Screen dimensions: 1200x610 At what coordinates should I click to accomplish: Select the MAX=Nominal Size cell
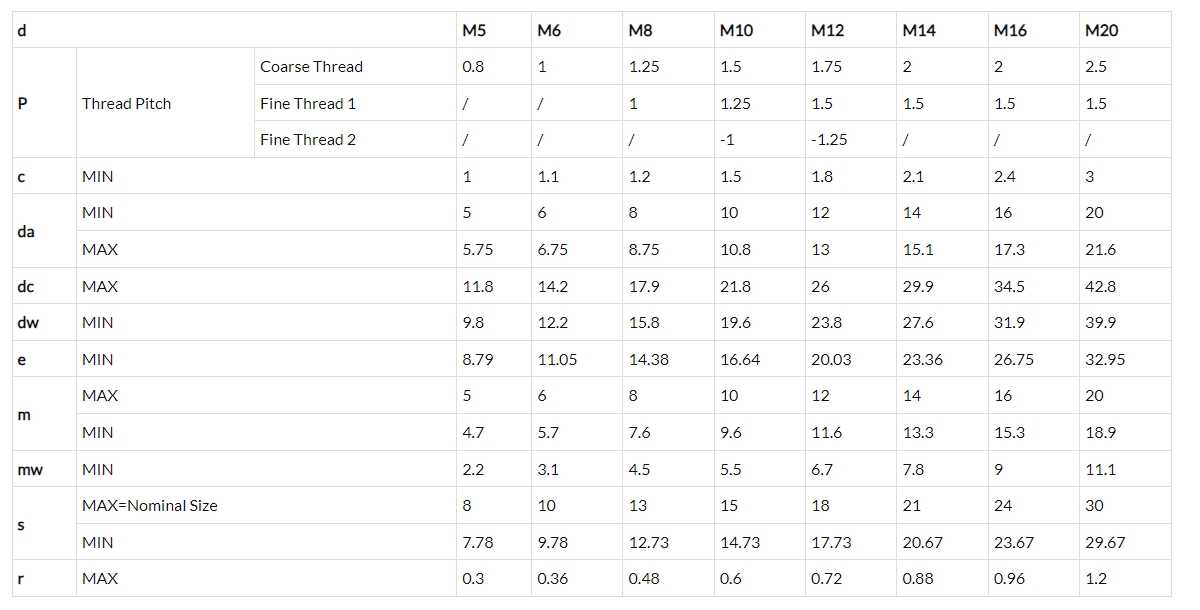(x=149, y=506)
